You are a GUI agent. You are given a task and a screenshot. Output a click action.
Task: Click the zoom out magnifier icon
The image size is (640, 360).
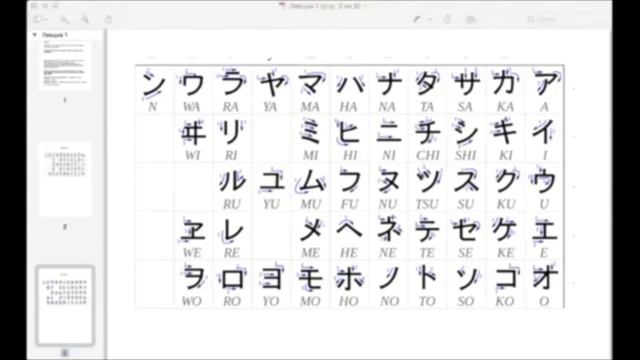coord(64,19)
